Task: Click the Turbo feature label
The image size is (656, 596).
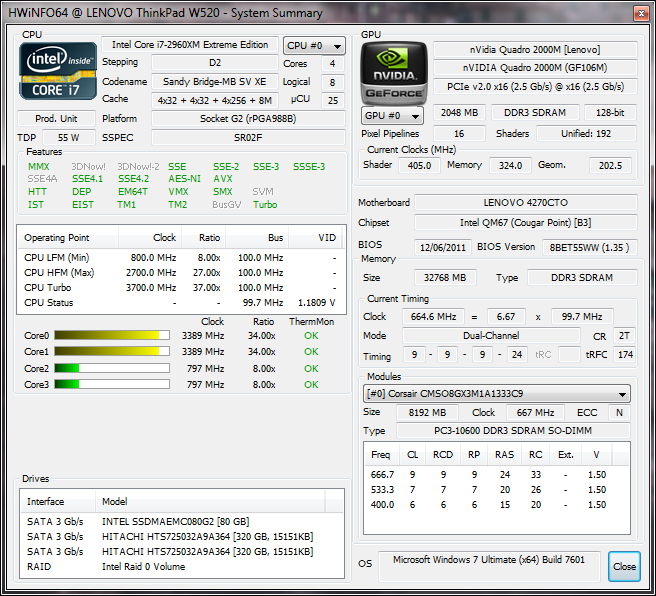Action: 265,205
